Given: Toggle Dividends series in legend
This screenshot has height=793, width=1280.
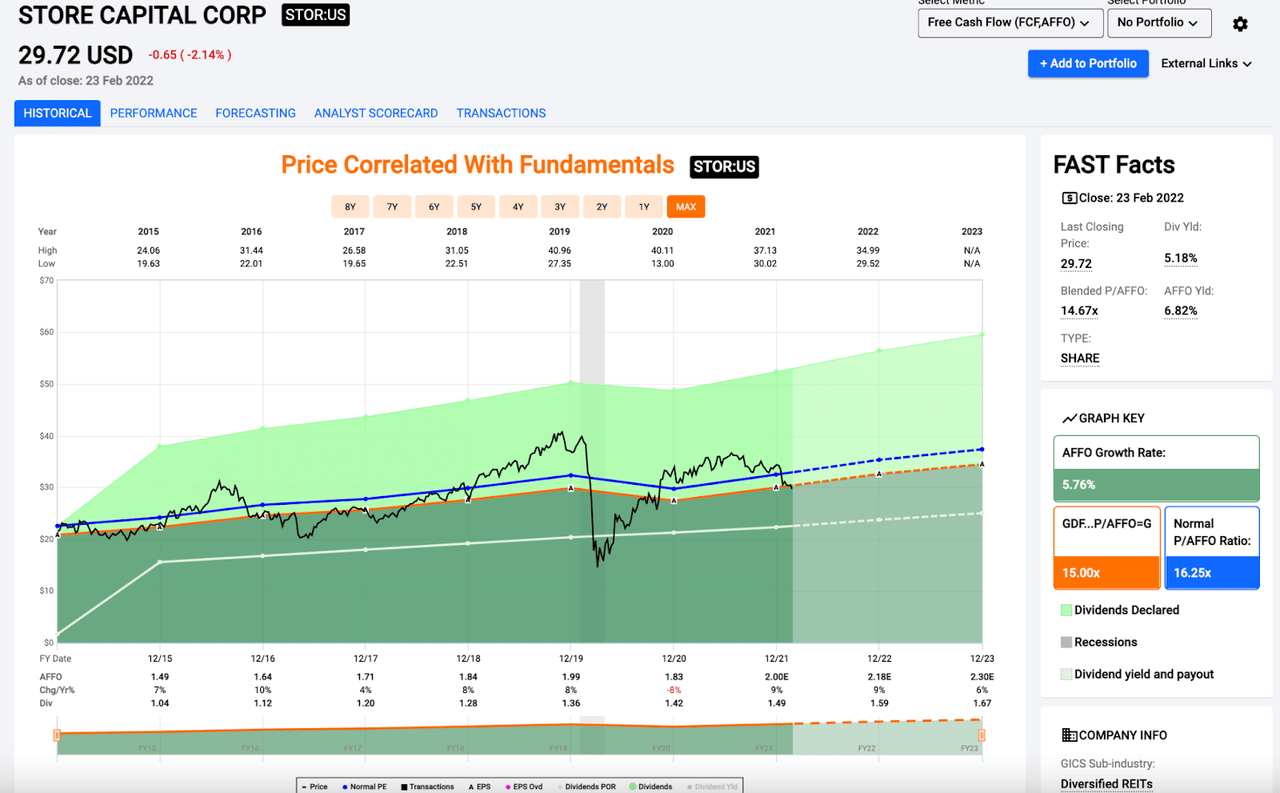Looking at the screenshot, I should tap(650, 787).
